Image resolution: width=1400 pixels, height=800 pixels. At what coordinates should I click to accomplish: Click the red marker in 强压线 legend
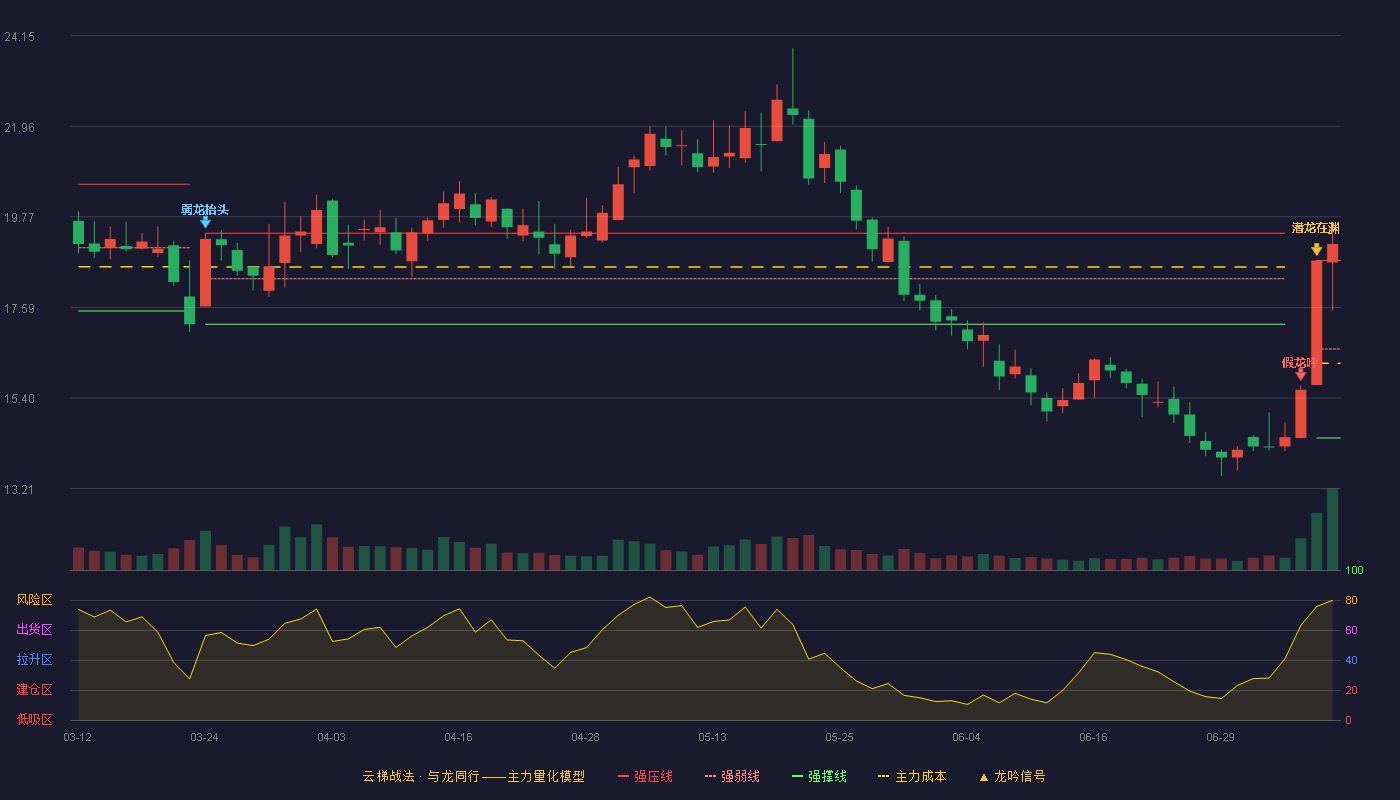pos(623,776)
